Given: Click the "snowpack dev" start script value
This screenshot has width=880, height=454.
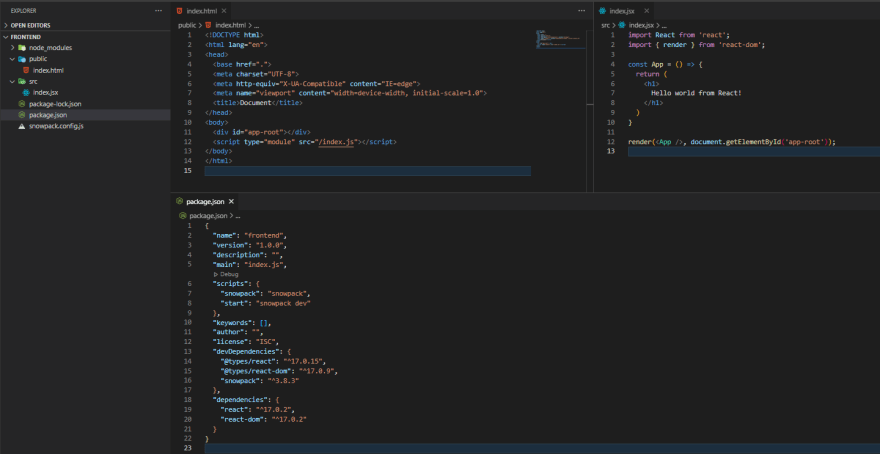Looking at the screenshot, I should 283,304.
